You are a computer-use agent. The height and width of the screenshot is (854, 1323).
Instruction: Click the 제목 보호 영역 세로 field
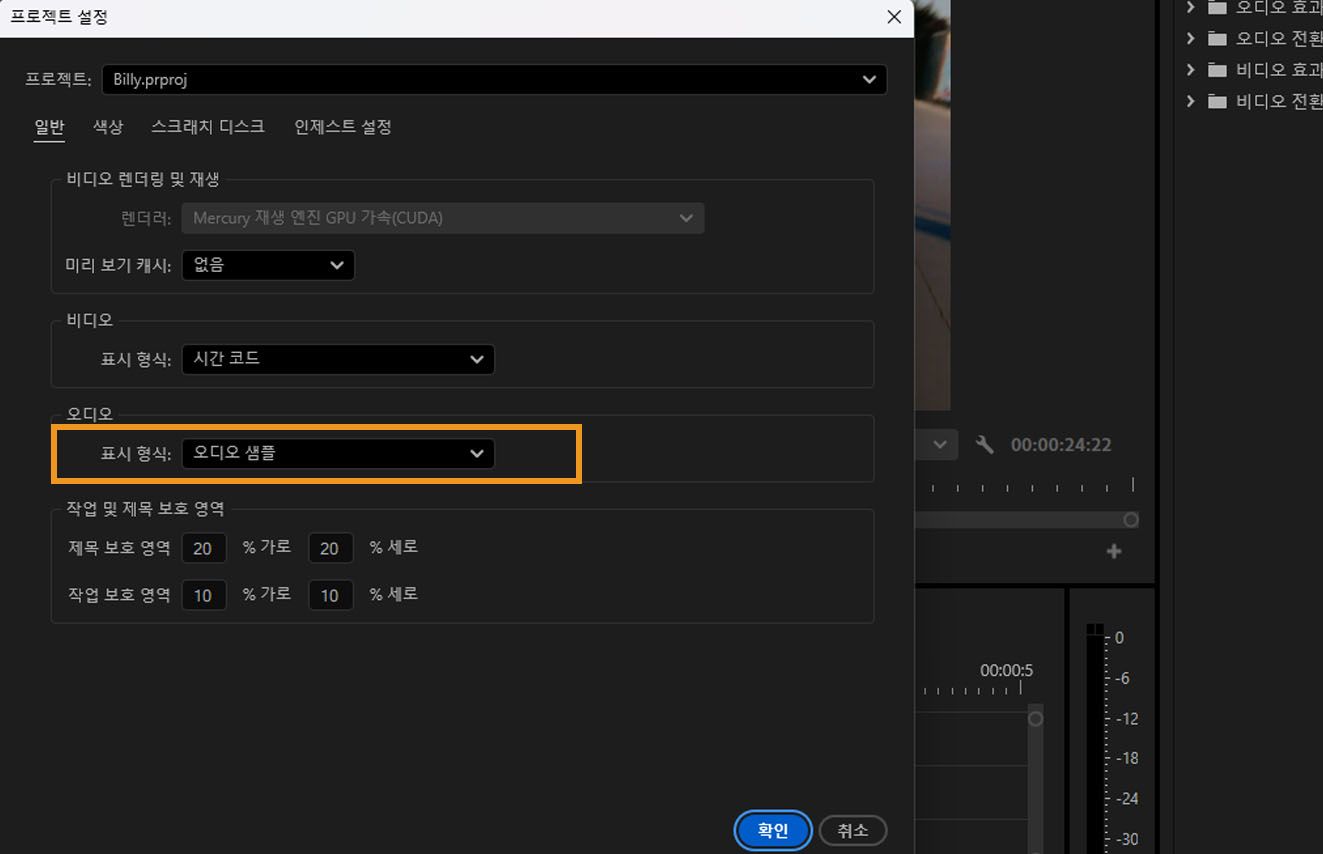(331, 548)
